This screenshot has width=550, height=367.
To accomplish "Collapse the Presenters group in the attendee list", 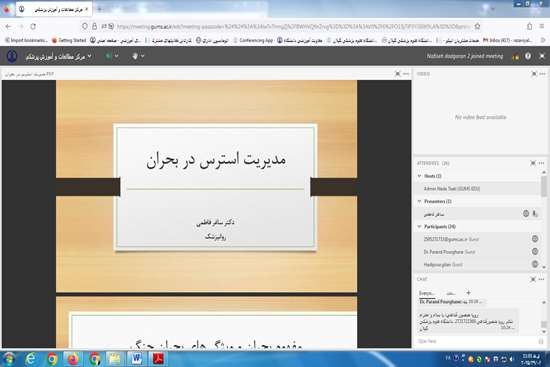I will coord(420,201).
